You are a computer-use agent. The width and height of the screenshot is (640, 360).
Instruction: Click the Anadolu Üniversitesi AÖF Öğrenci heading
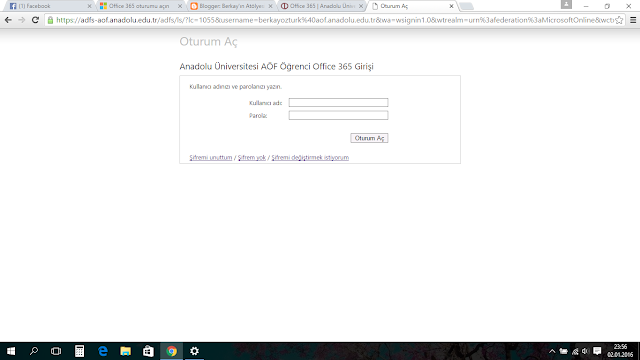pos(276,67)
